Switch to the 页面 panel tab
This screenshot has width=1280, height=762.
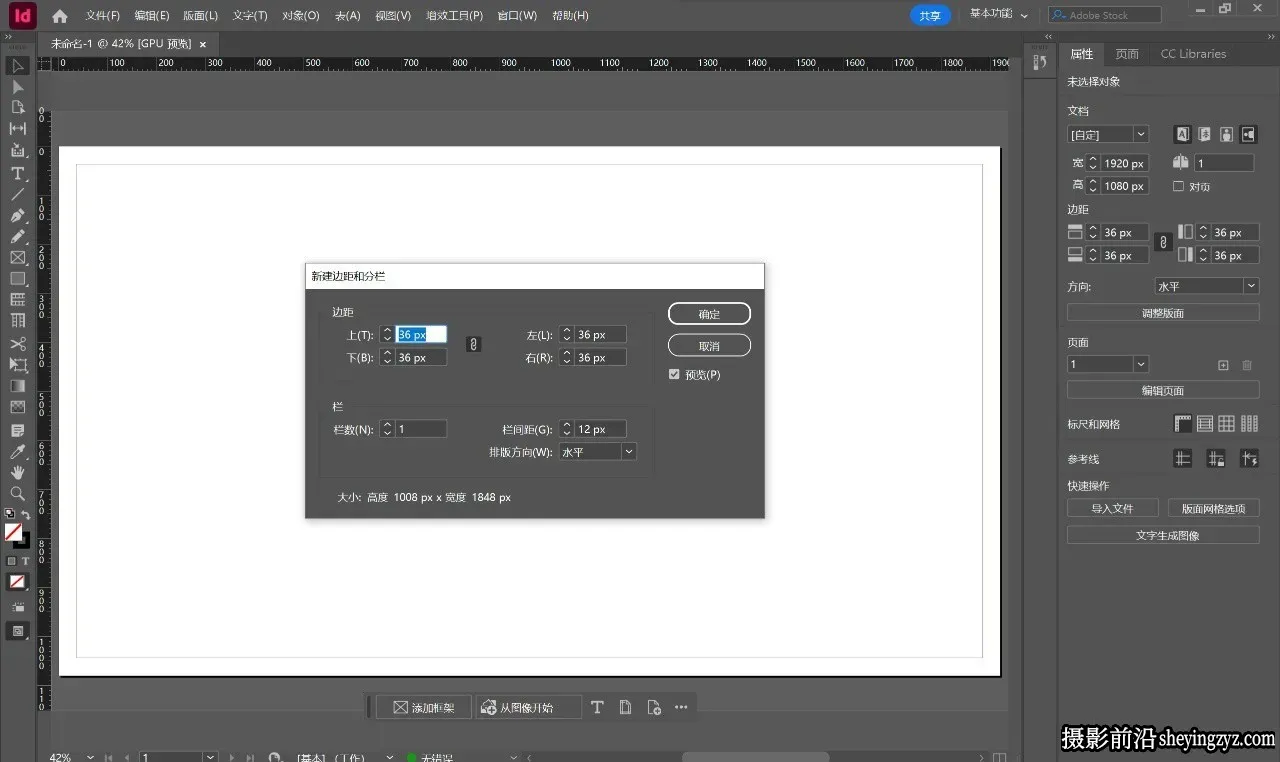point(1127,54)
